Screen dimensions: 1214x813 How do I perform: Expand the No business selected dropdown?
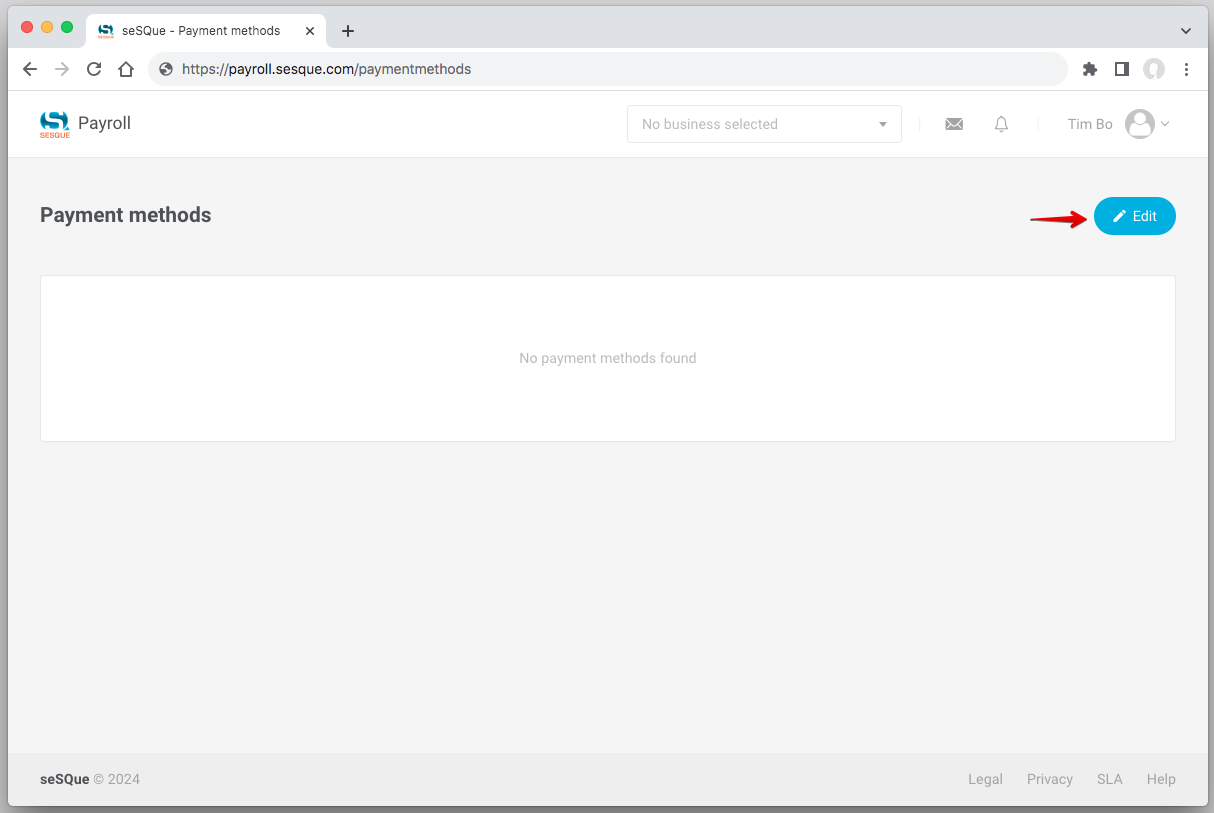point(764,124)
